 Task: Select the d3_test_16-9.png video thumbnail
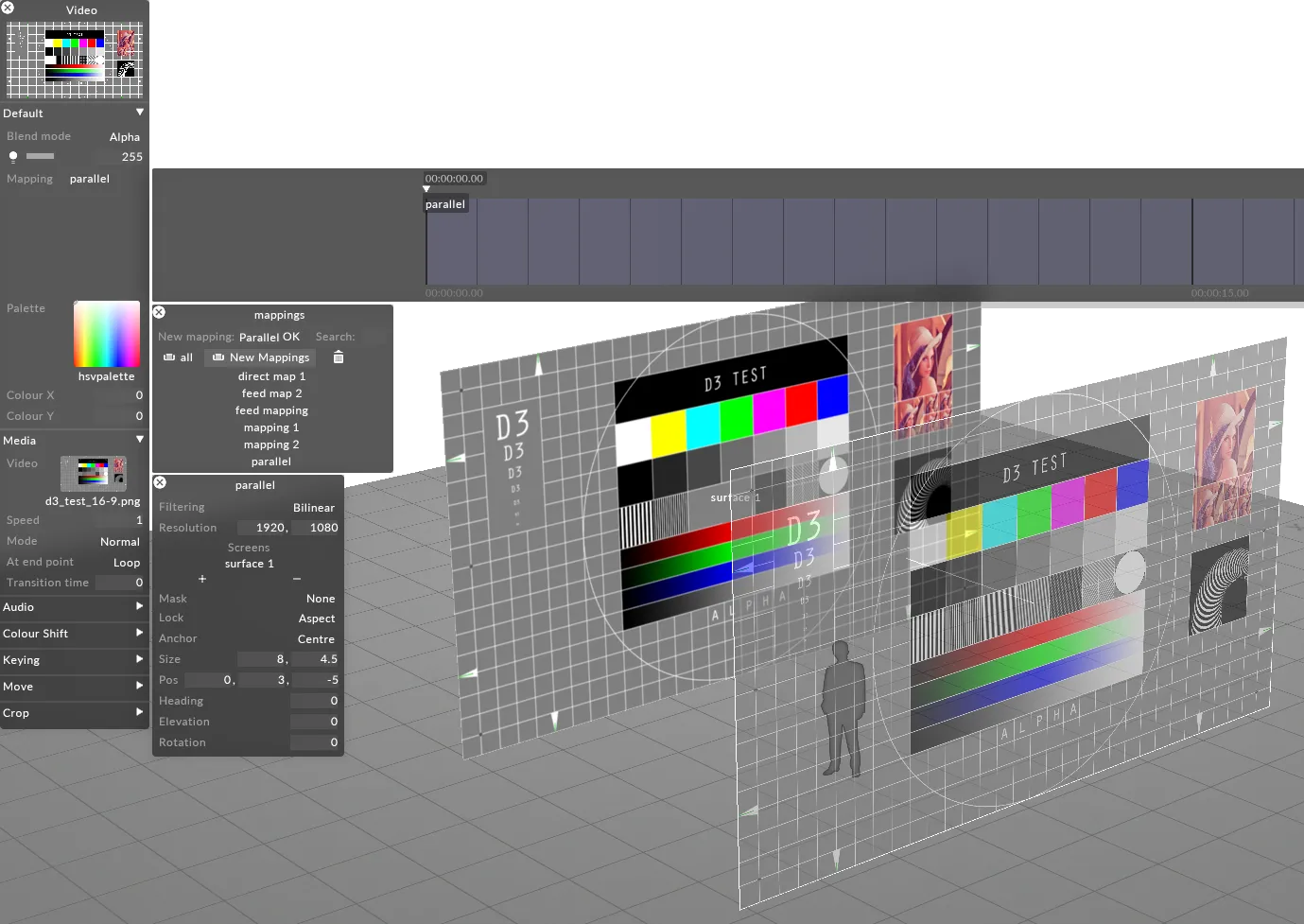[x=93, y=475]
